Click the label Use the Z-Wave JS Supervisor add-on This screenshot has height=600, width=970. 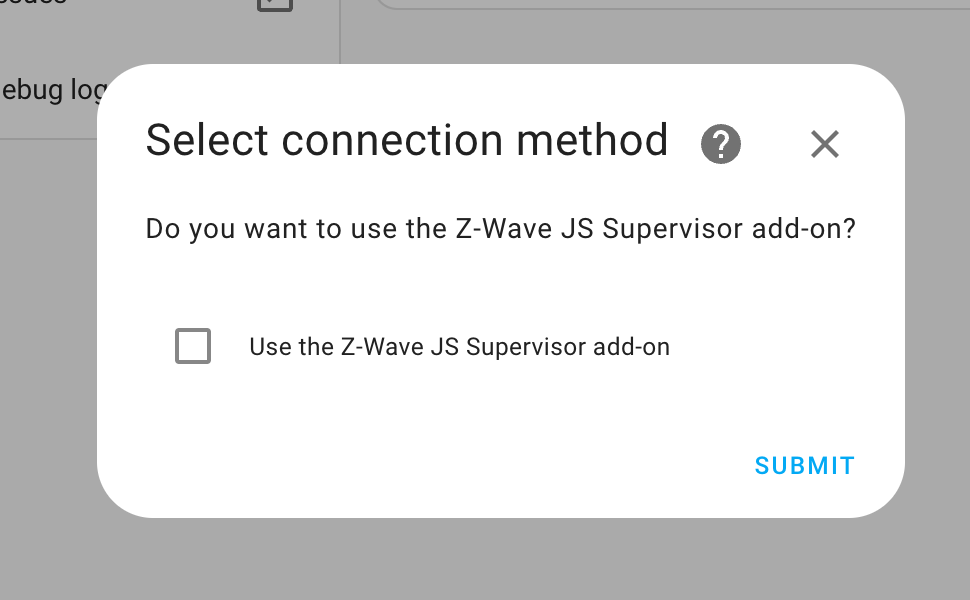[460, 346]
